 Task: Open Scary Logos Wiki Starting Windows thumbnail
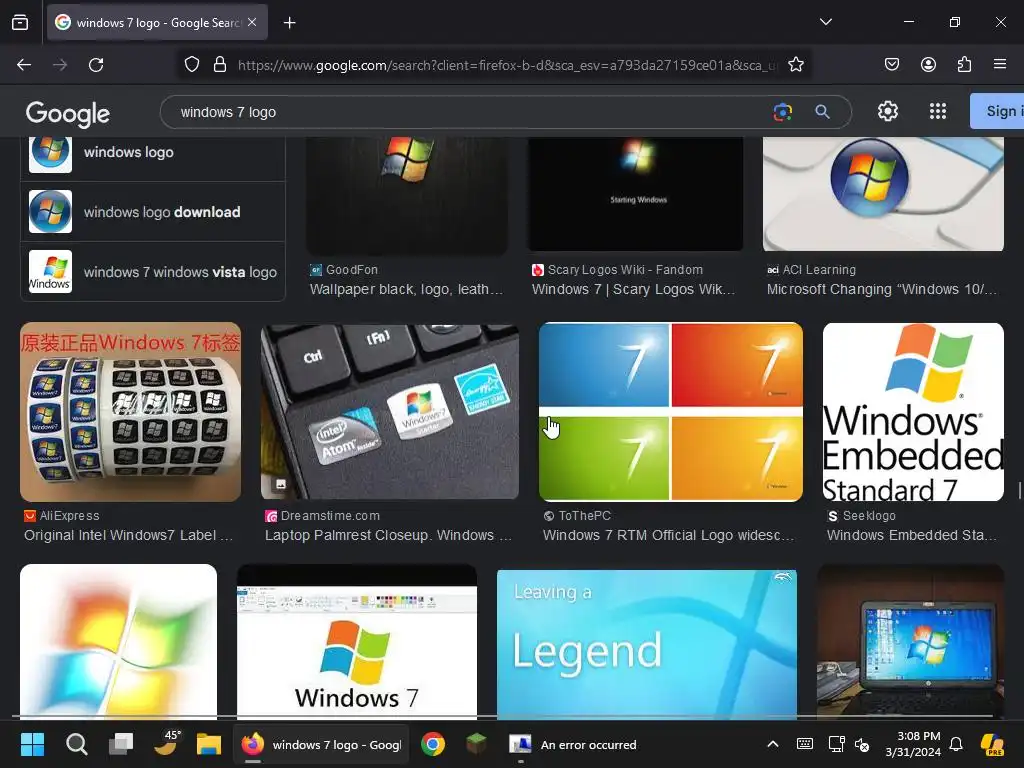click(635, 195)
